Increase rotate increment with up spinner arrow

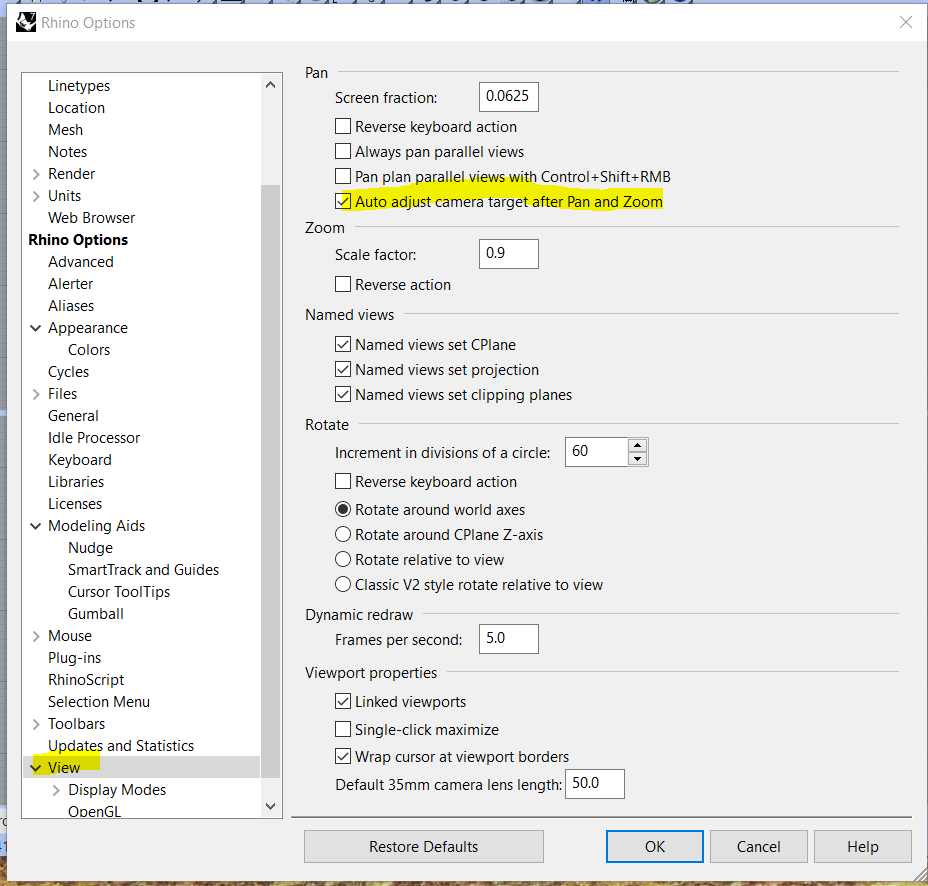(637, 445)
